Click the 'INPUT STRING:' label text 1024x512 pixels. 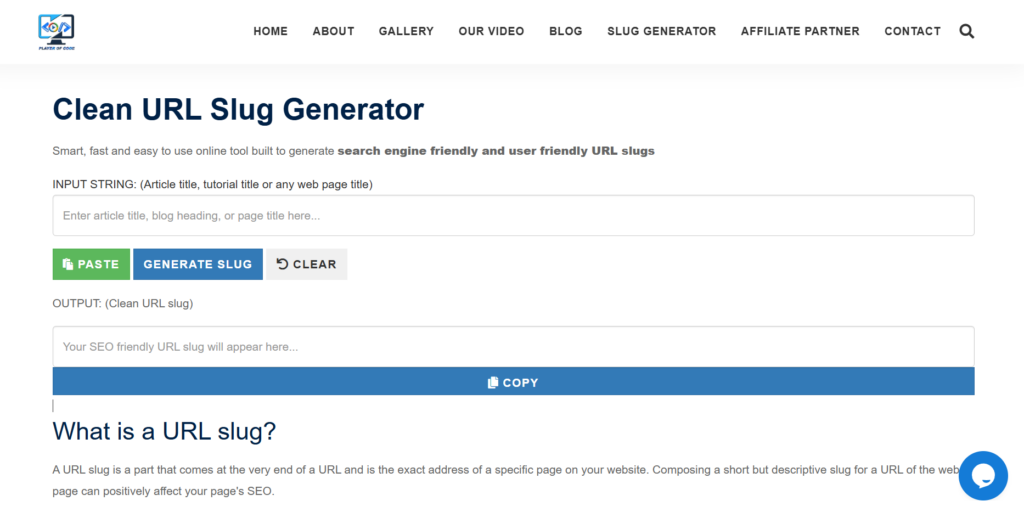pos(95,185)
